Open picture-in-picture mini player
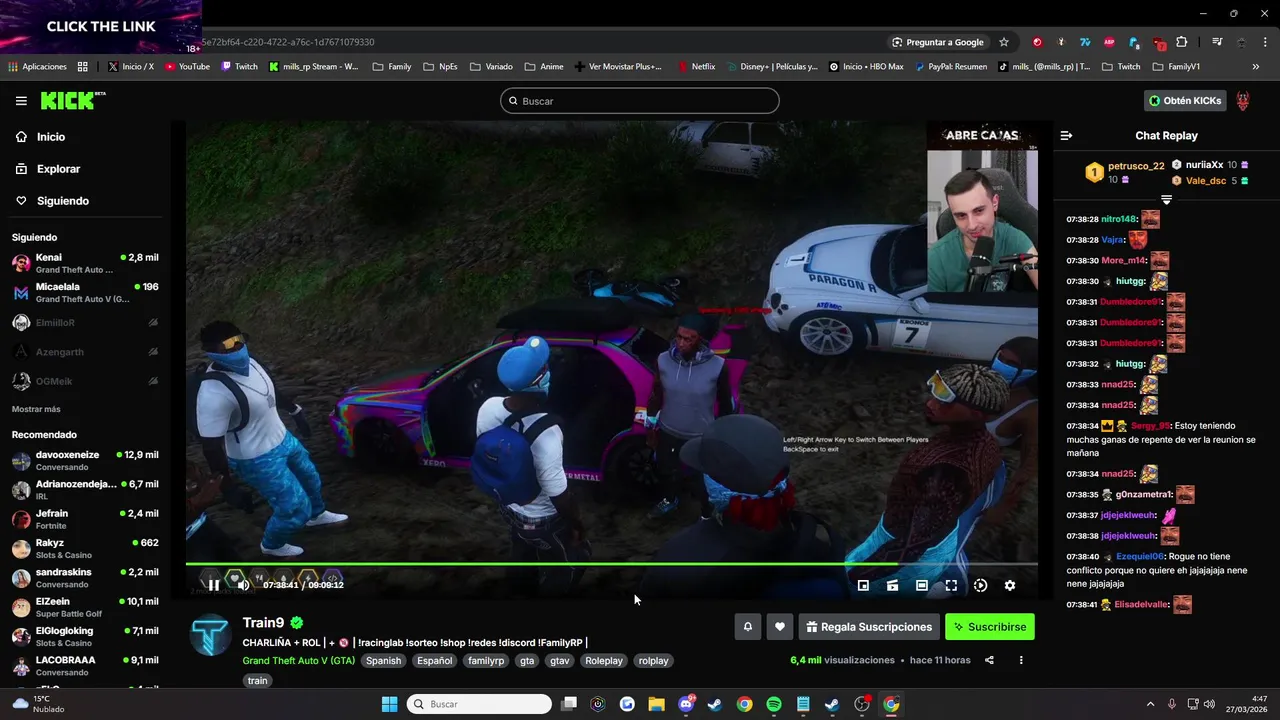The height and width of the screenshot is (720, 1280). click(863, 586)
